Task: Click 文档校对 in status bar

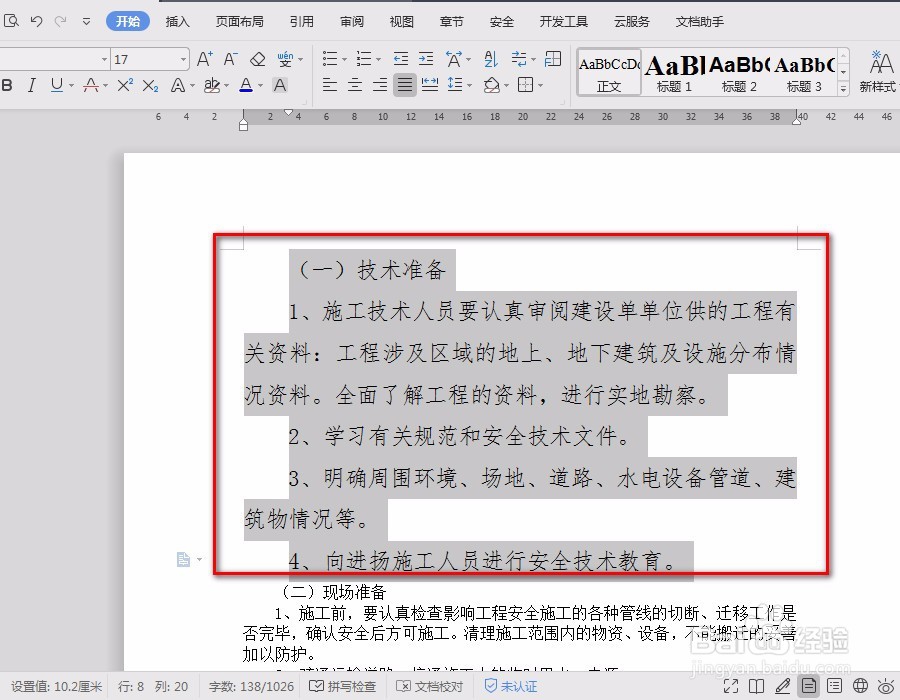Action: (430, 686)
